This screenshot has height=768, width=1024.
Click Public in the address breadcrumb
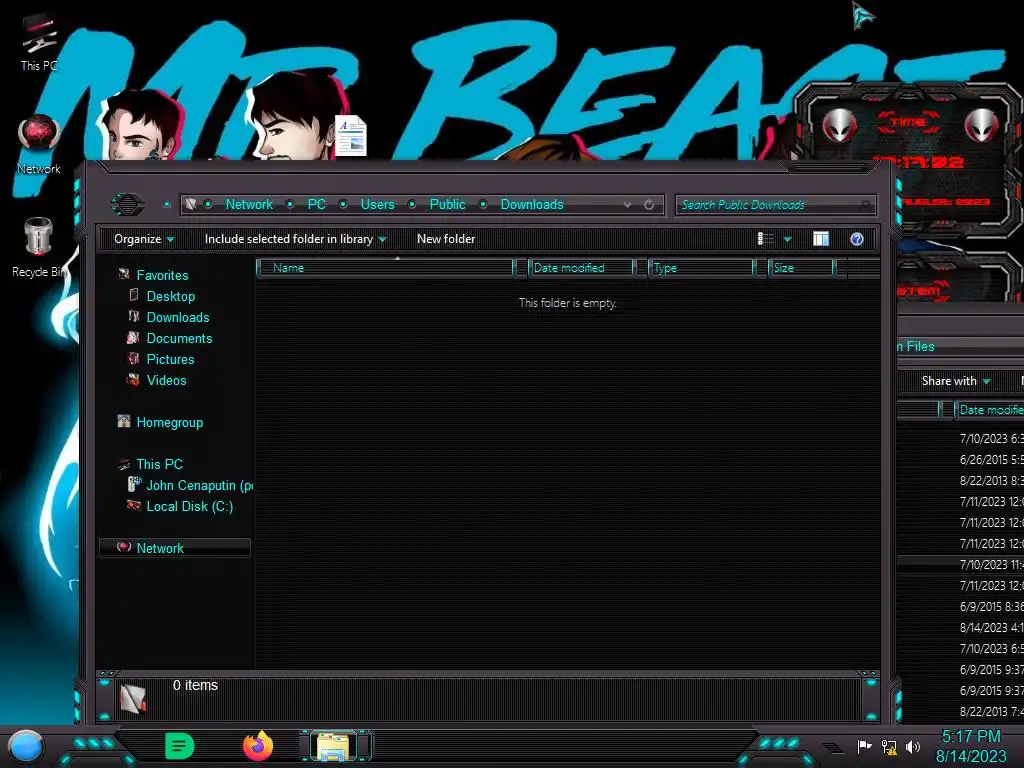pos(447,204)
